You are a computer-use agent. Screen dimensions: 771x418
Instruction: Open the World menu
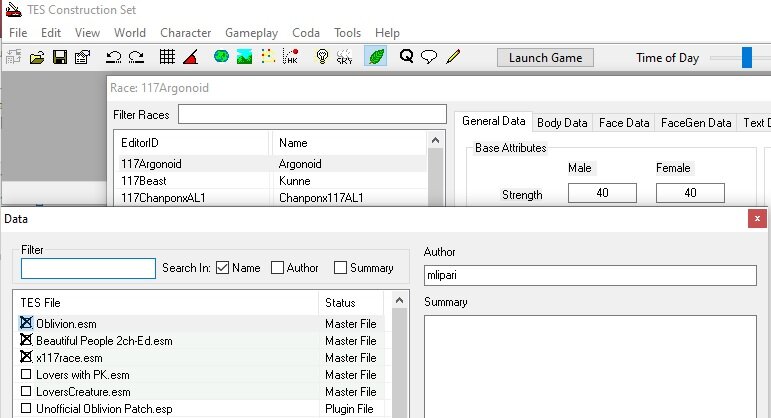(x=130, y=33)
